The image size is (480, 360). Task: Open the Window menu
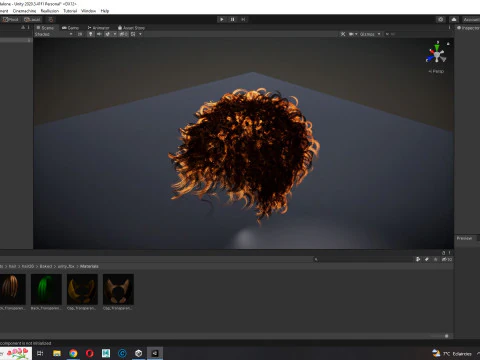[x=88, y=11]
